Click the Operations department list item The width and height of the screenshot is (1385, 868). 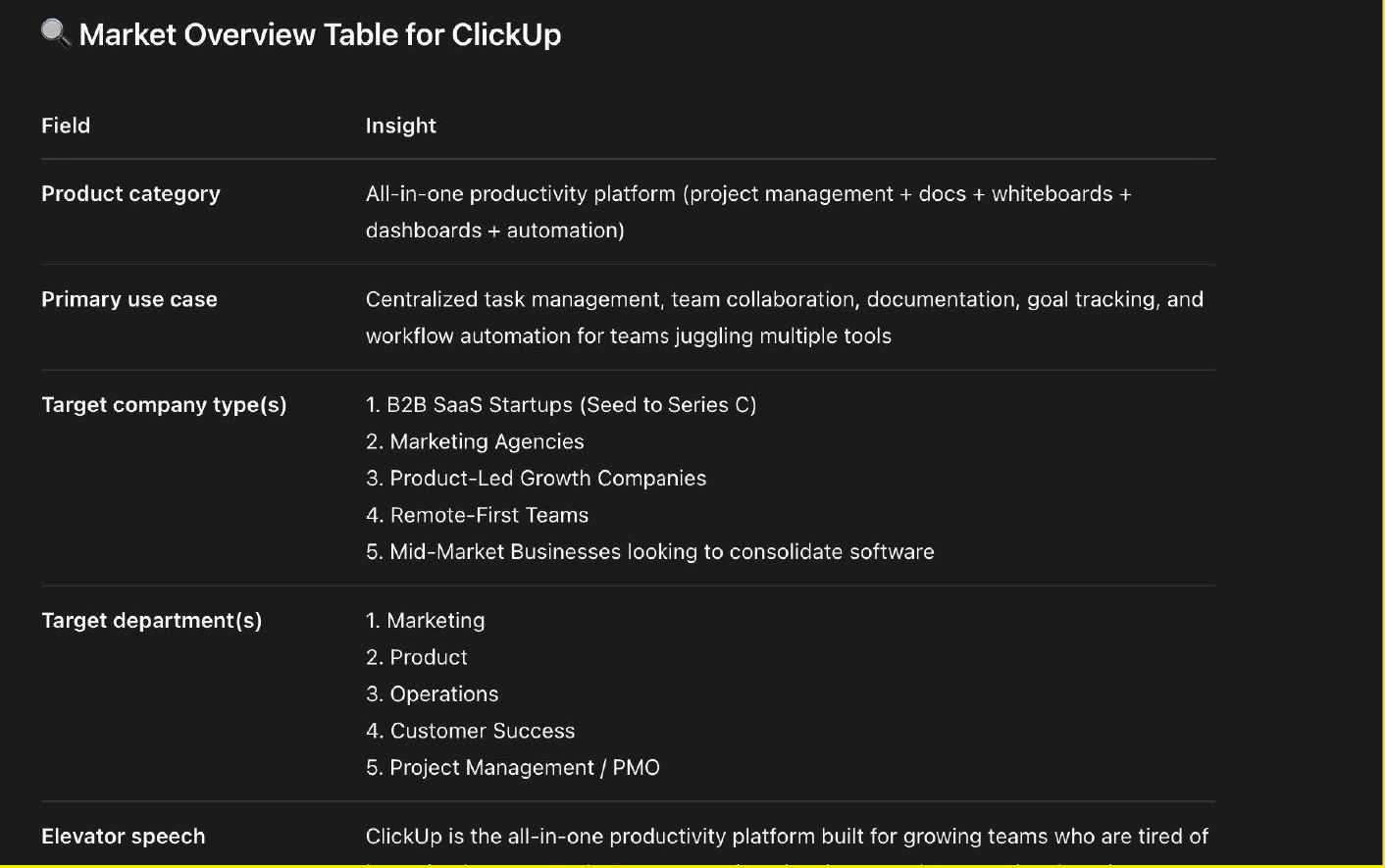432,694
